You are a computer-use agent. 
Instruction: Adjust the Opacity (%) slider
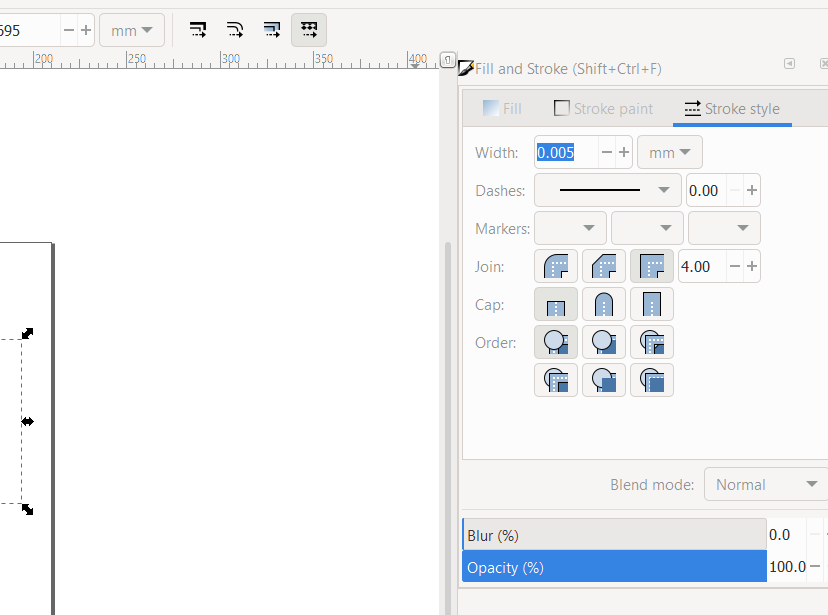[615, 567]
